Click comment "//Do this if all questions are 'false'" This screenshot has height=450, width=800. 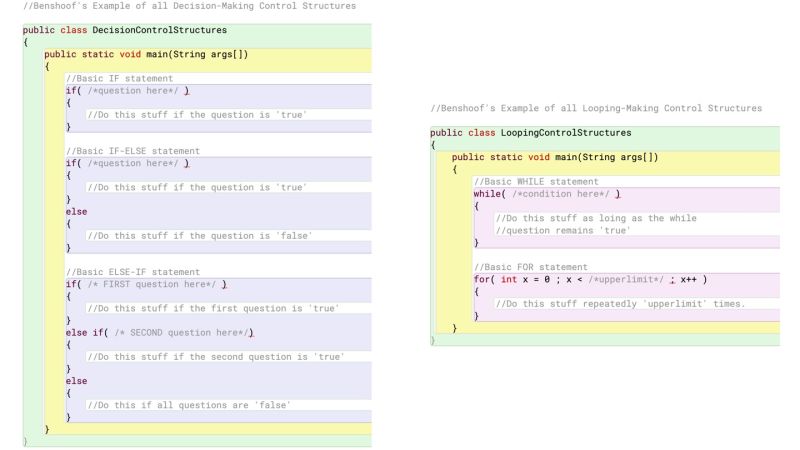189,405
